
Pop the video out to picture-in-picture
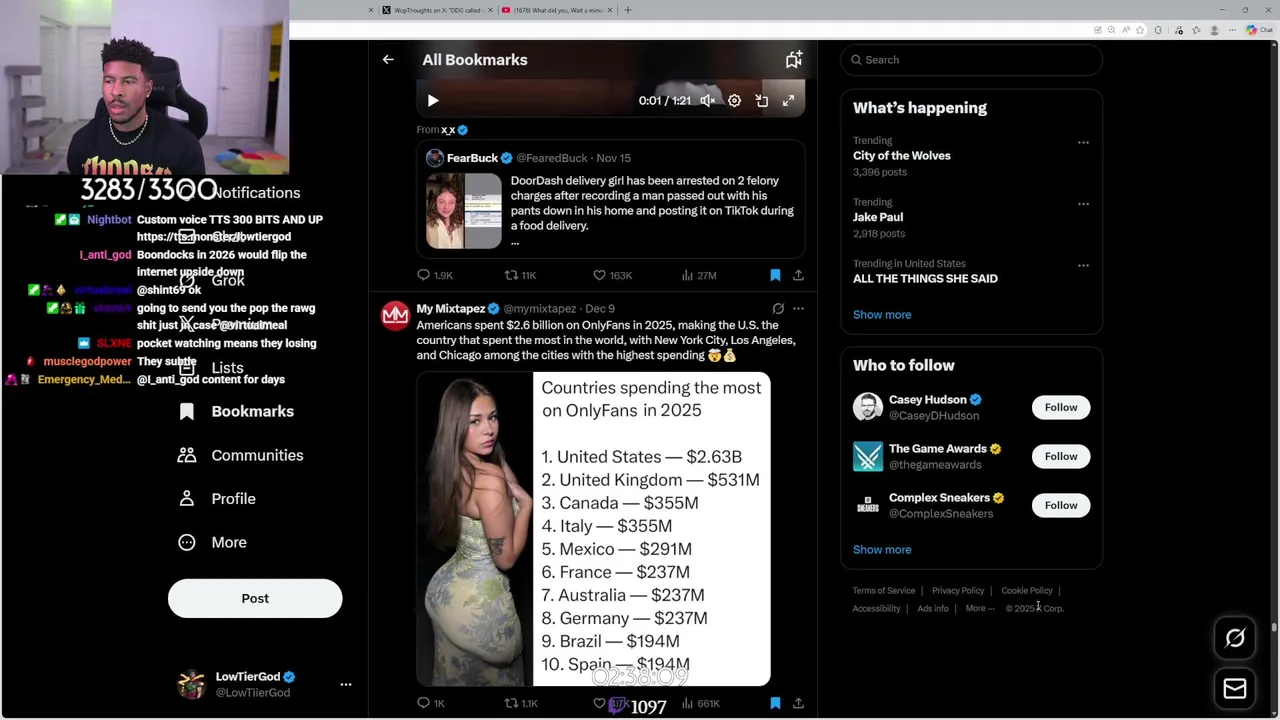click(762, 101)
